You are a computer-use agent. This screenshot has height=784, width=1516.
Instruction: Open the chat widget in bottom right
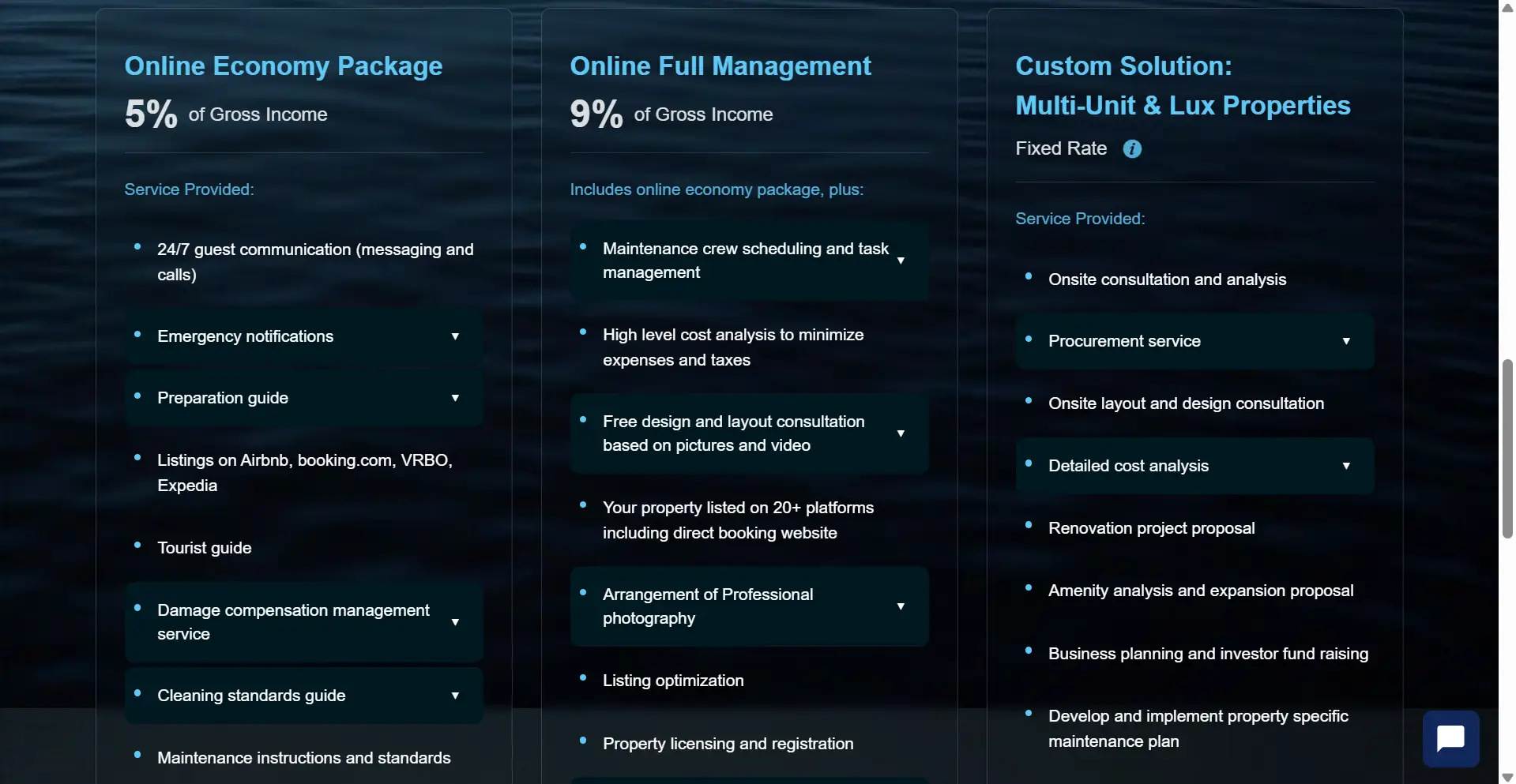[1450, 739]
